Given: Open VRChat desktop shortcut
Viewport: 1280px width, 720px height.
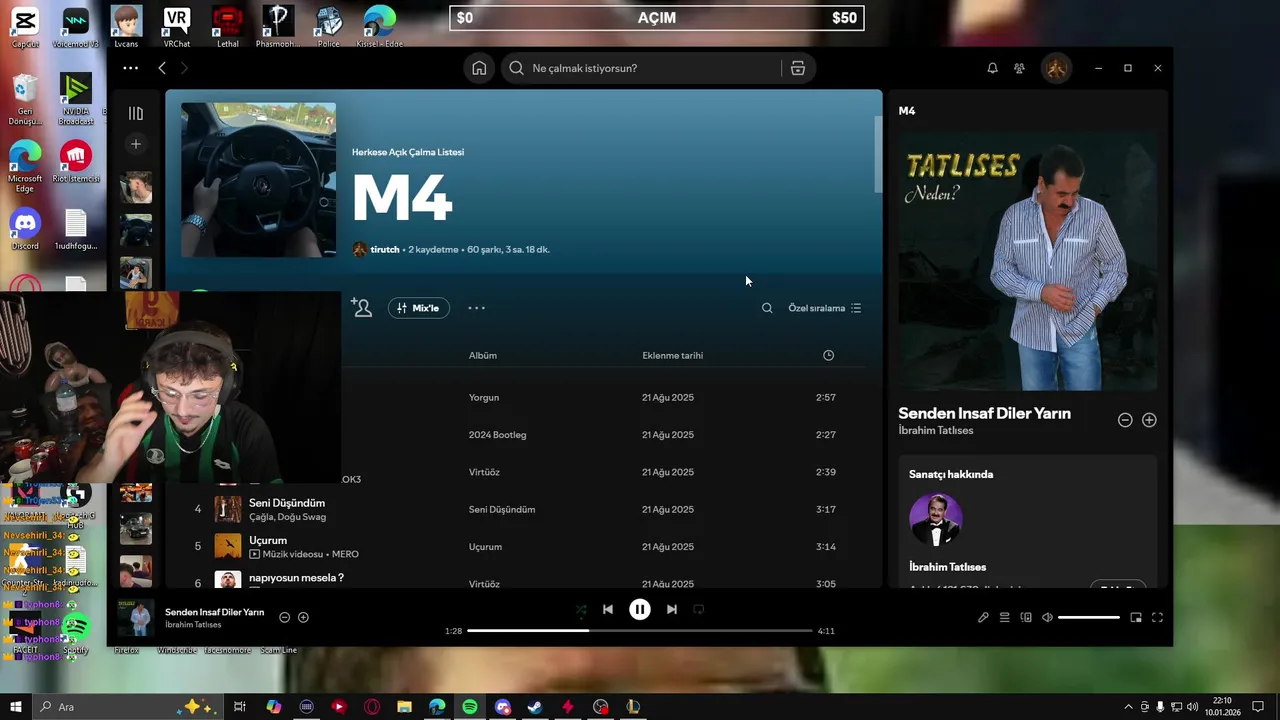Looking at the screenshot, I should [177, 27].
